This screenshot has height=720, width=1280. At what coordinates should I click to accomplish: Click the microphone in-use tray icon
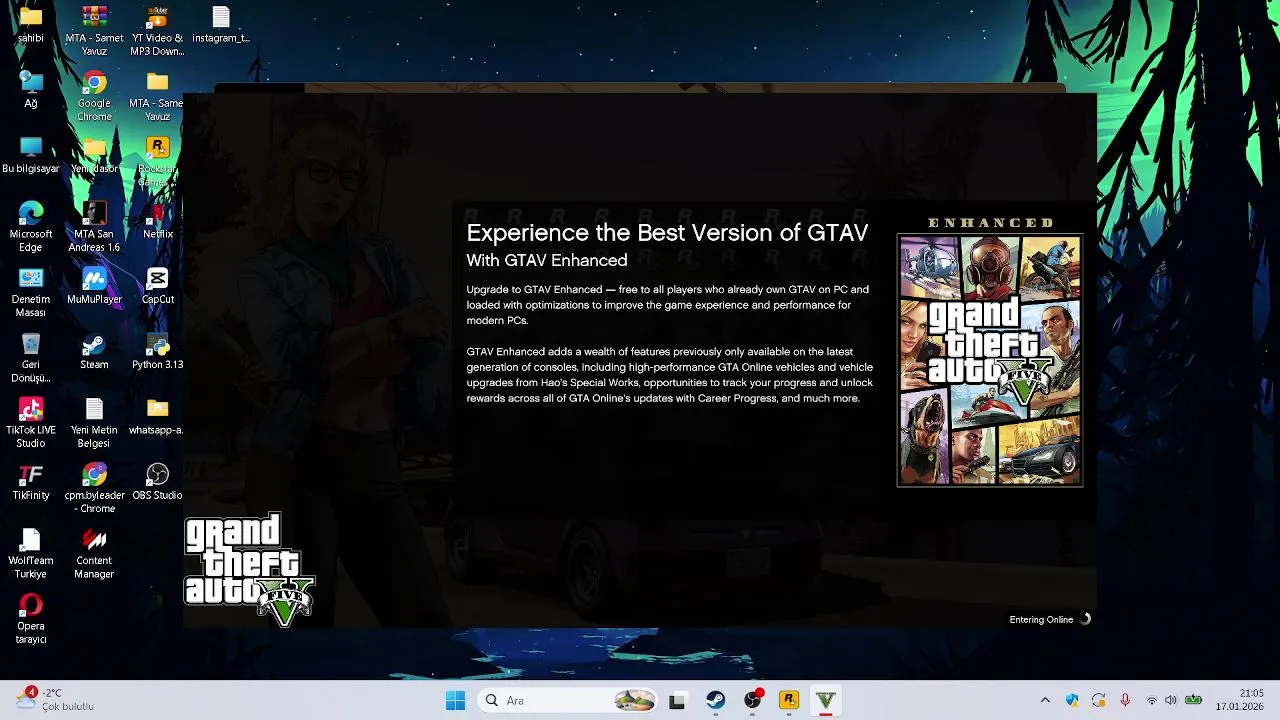pos(1125,701)
